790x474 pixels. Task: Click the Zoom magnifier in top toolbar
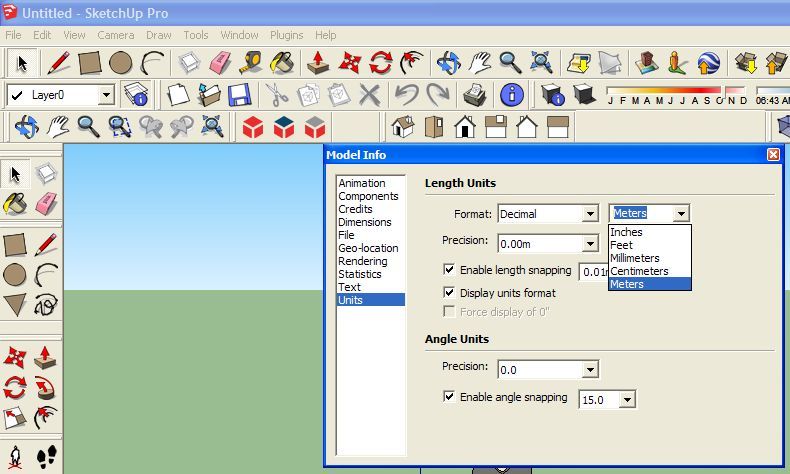(x=510, y=63)
